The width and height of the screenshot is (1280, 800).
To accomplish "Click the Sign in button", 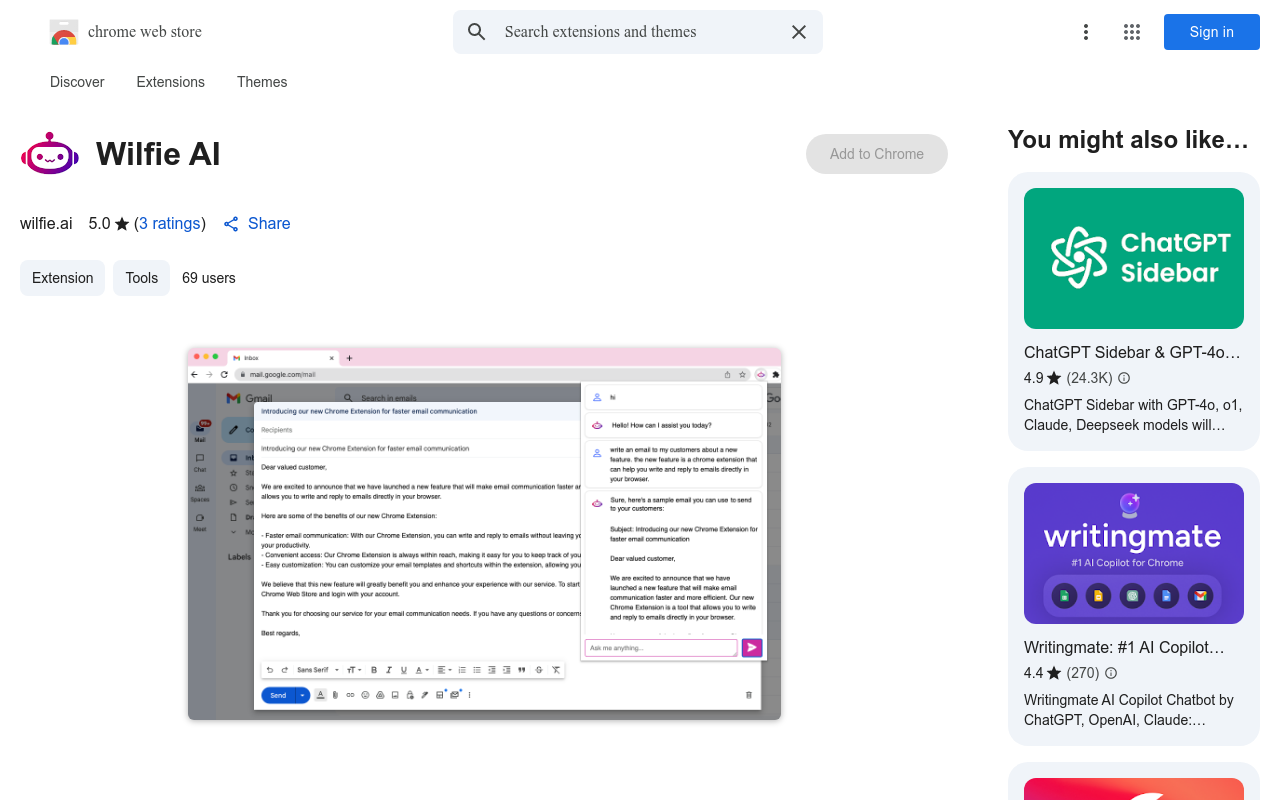I will pyautogui.click(x=1212, y=32).
